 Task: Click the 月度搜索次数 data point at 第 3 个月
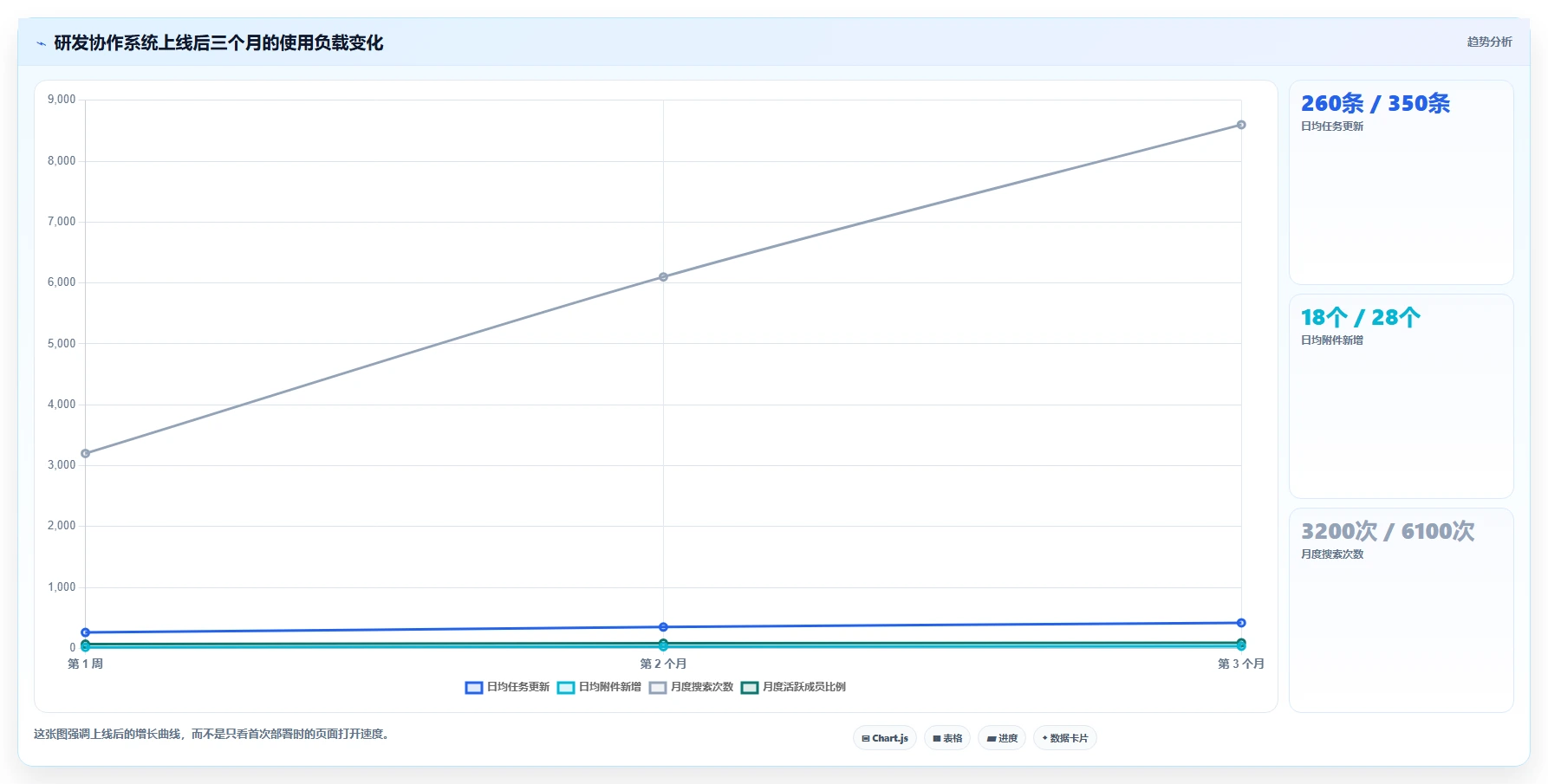1241,125
